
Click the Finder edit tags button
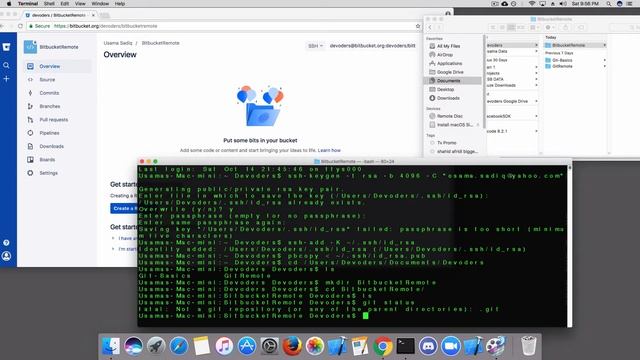point(580,27)
